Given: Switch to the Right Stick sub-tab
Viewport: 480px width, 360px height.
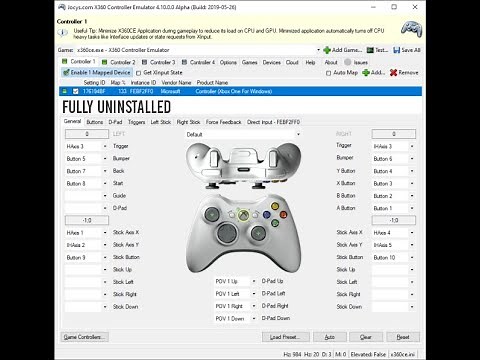Looking at the screenshot, I should tap(188, 122).
